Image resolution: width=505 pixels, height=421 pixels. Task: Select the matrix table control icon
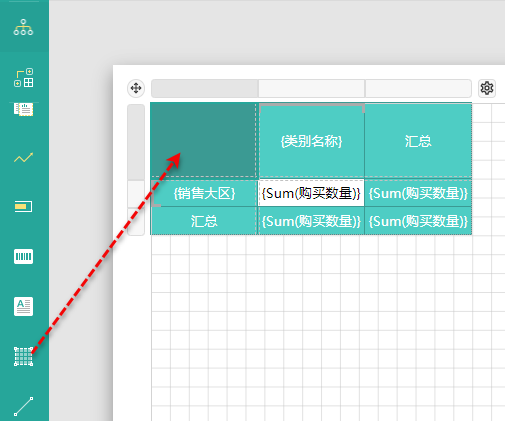point(23,356)
